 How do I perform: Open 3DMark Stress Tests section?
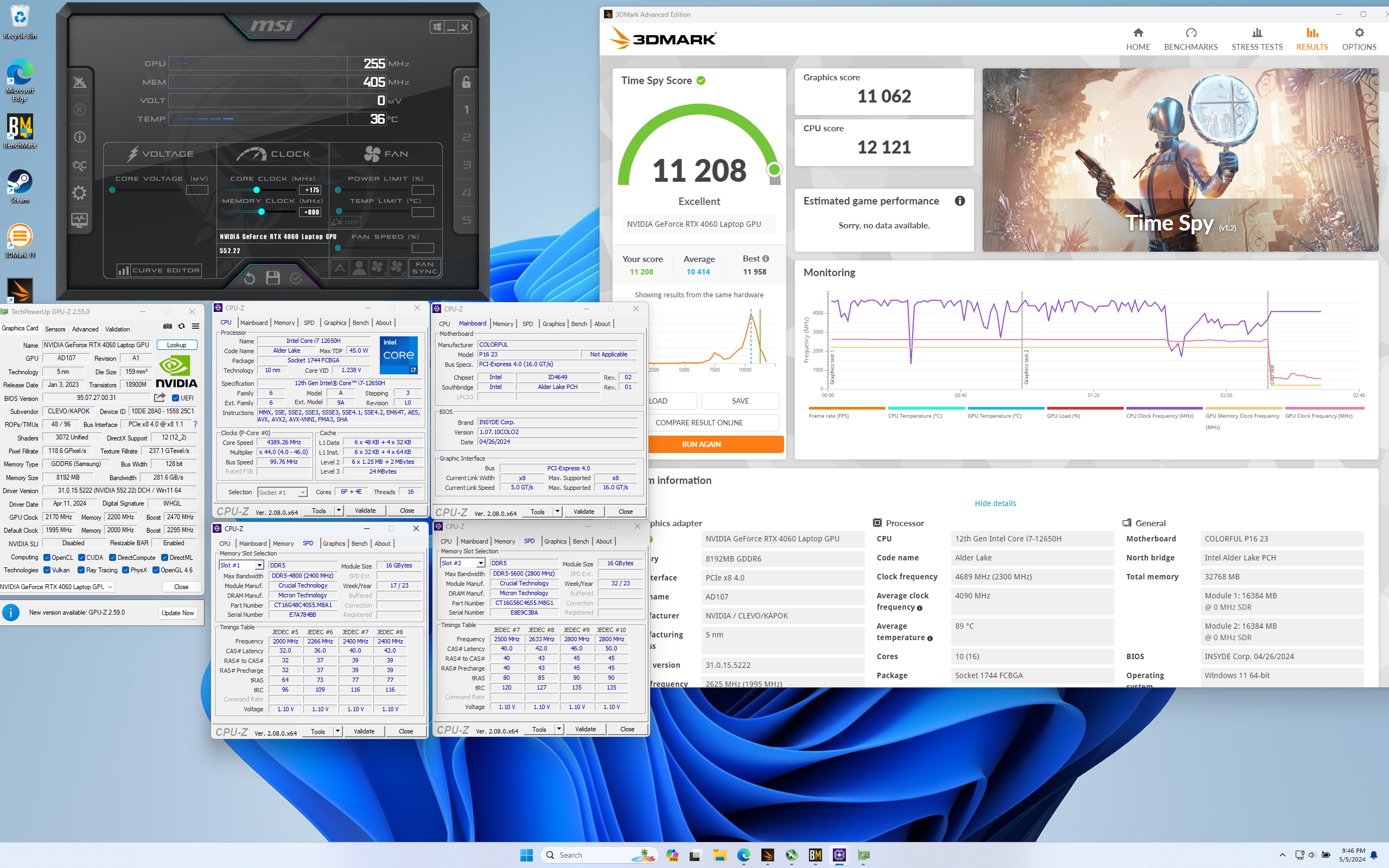point(1257,39)
